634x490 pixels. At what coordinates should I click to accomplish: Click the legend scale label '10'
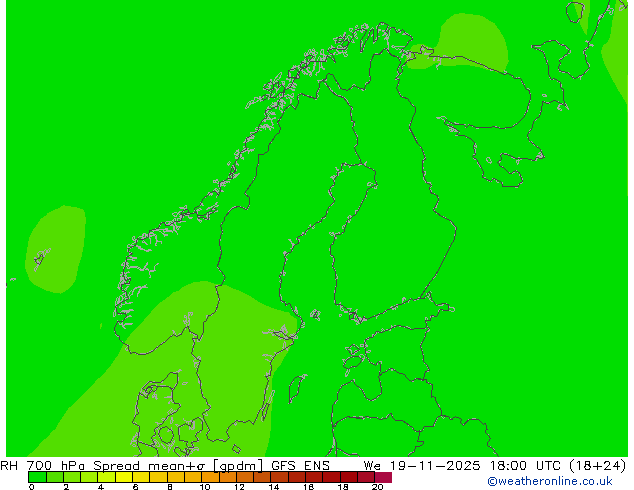tap(205, 487)
